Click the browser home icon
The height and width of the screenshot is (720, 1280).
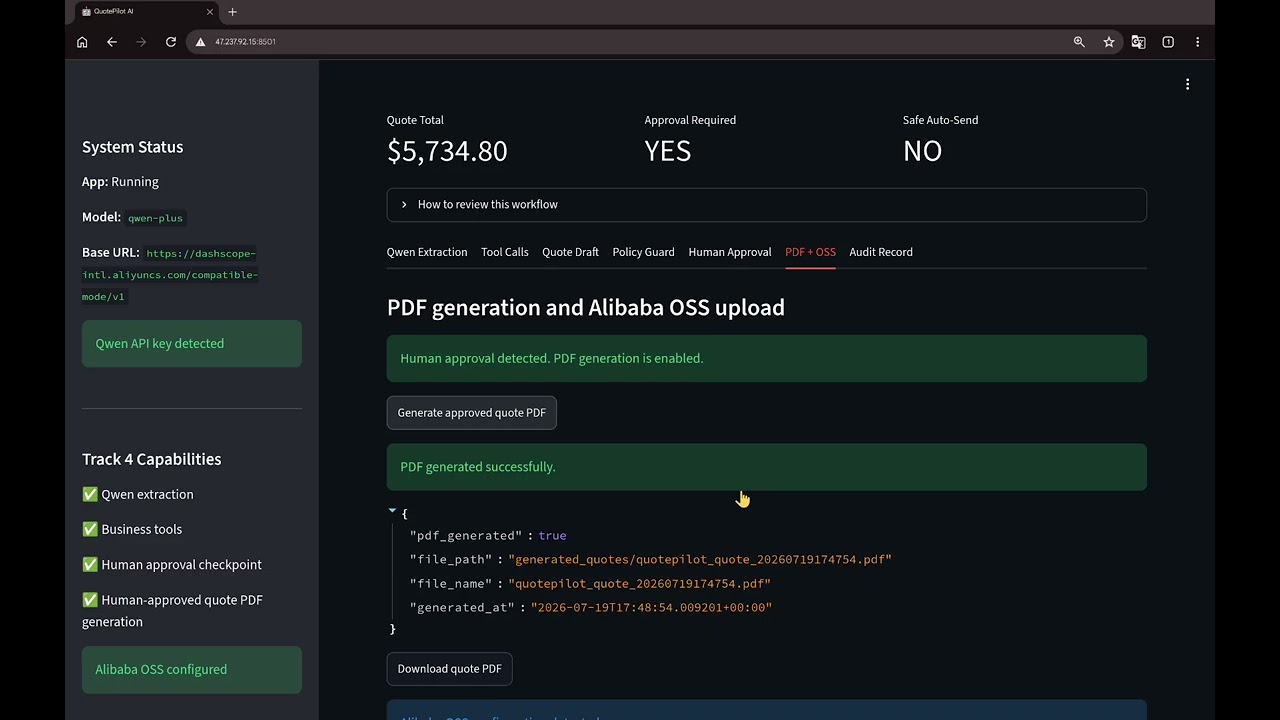(x=82, y=42)
